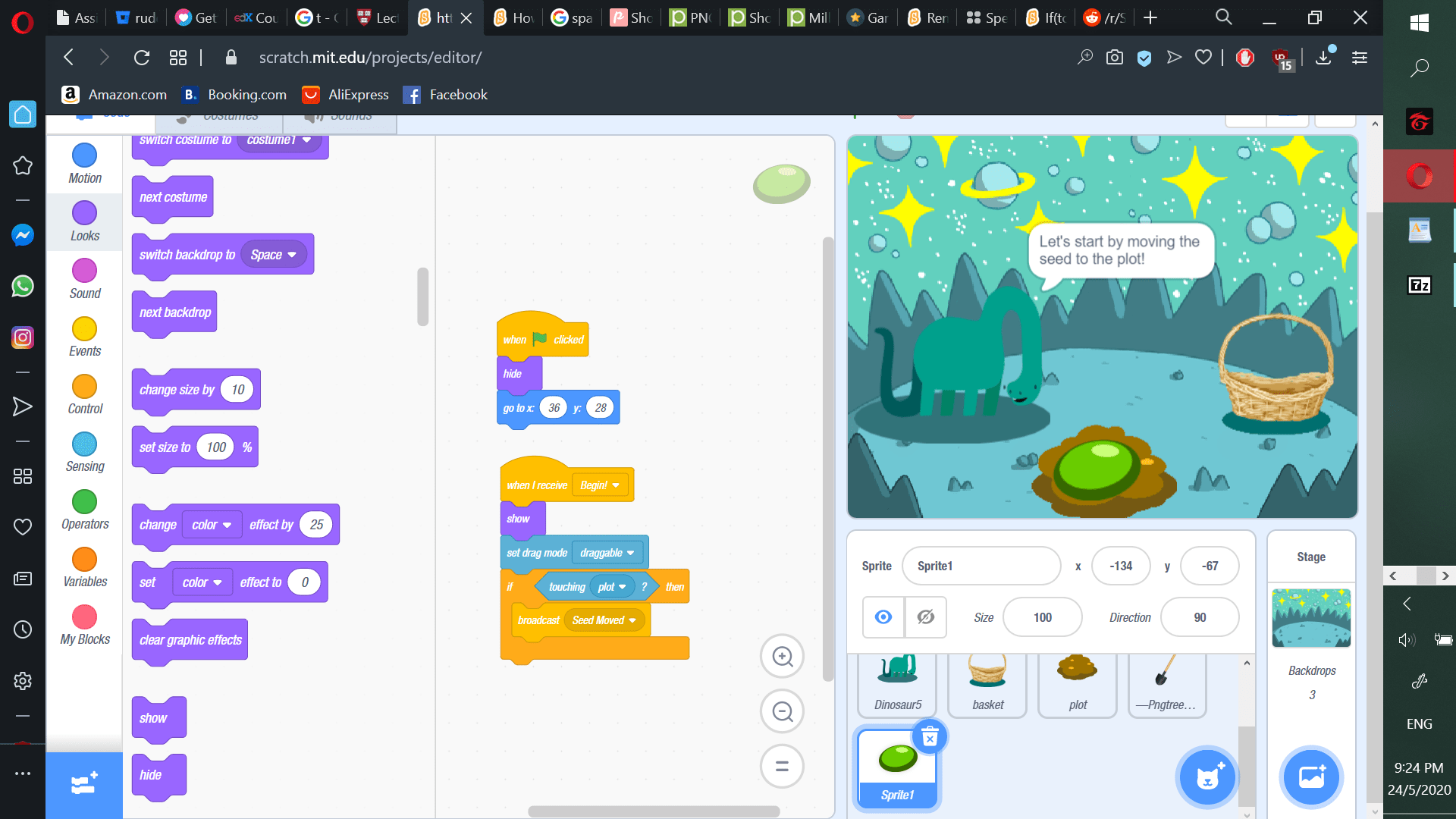Hide sprite using crossed-eye toggle
1456x819 pixels.
tap(925, 617)
